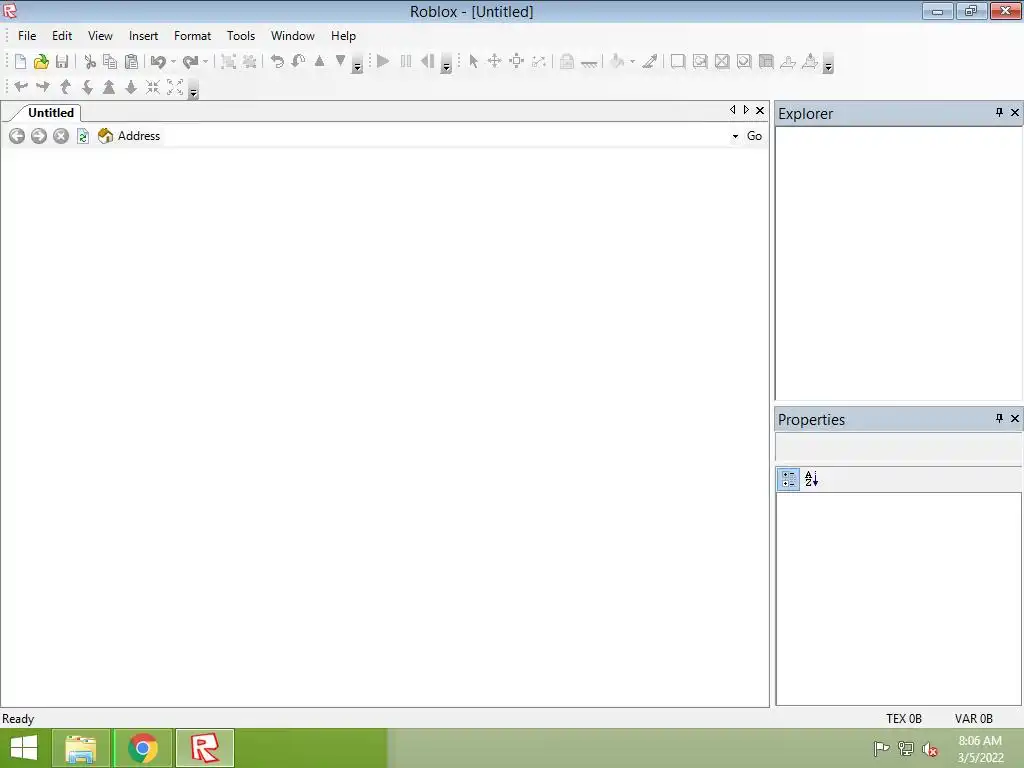Copy selection with the two-pages icon

click(x=110, y=61)
